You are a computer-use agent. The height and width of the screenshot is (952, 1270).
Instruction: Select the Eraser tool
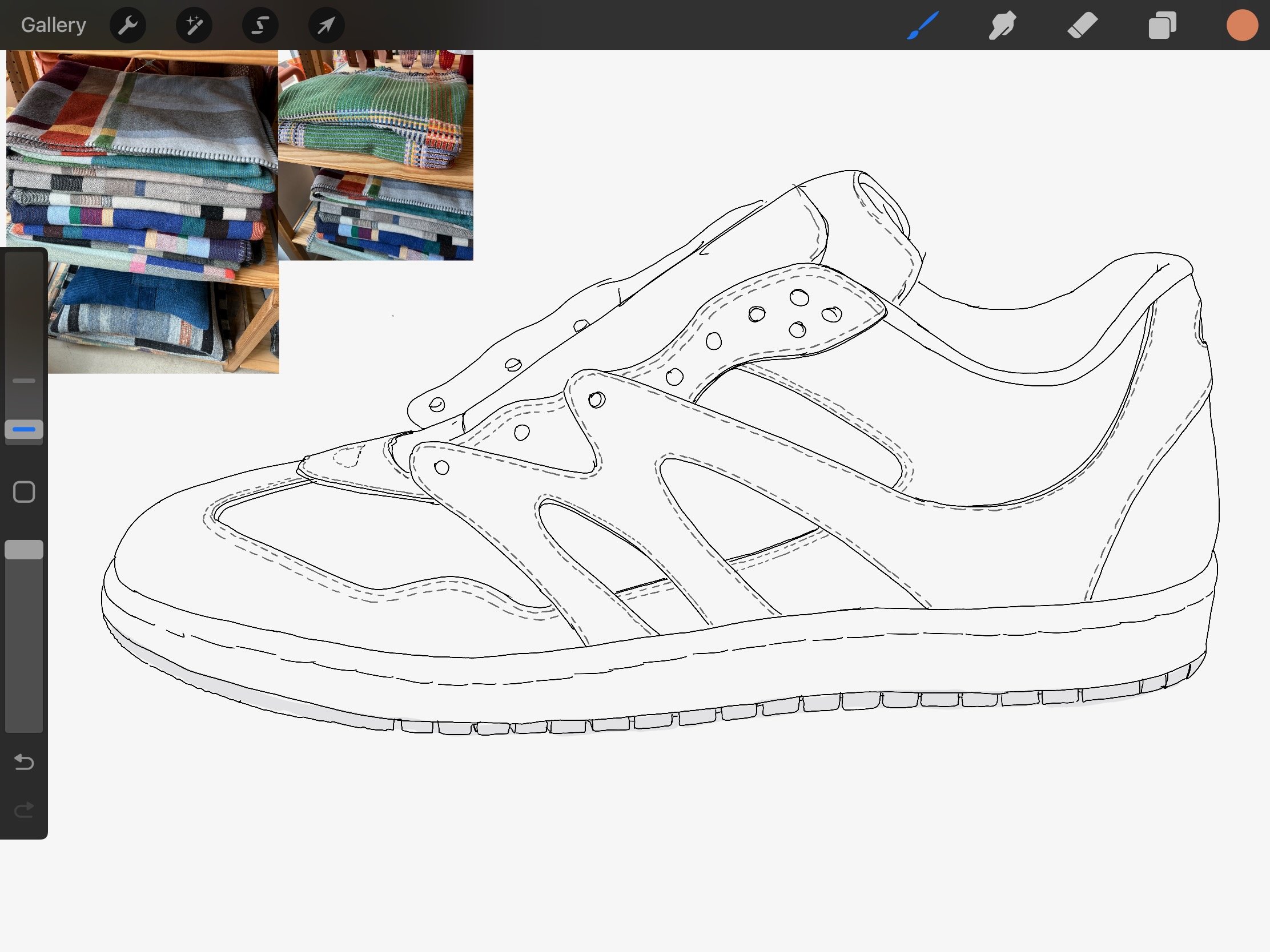pyautogui.click(x=1082, y=25)
